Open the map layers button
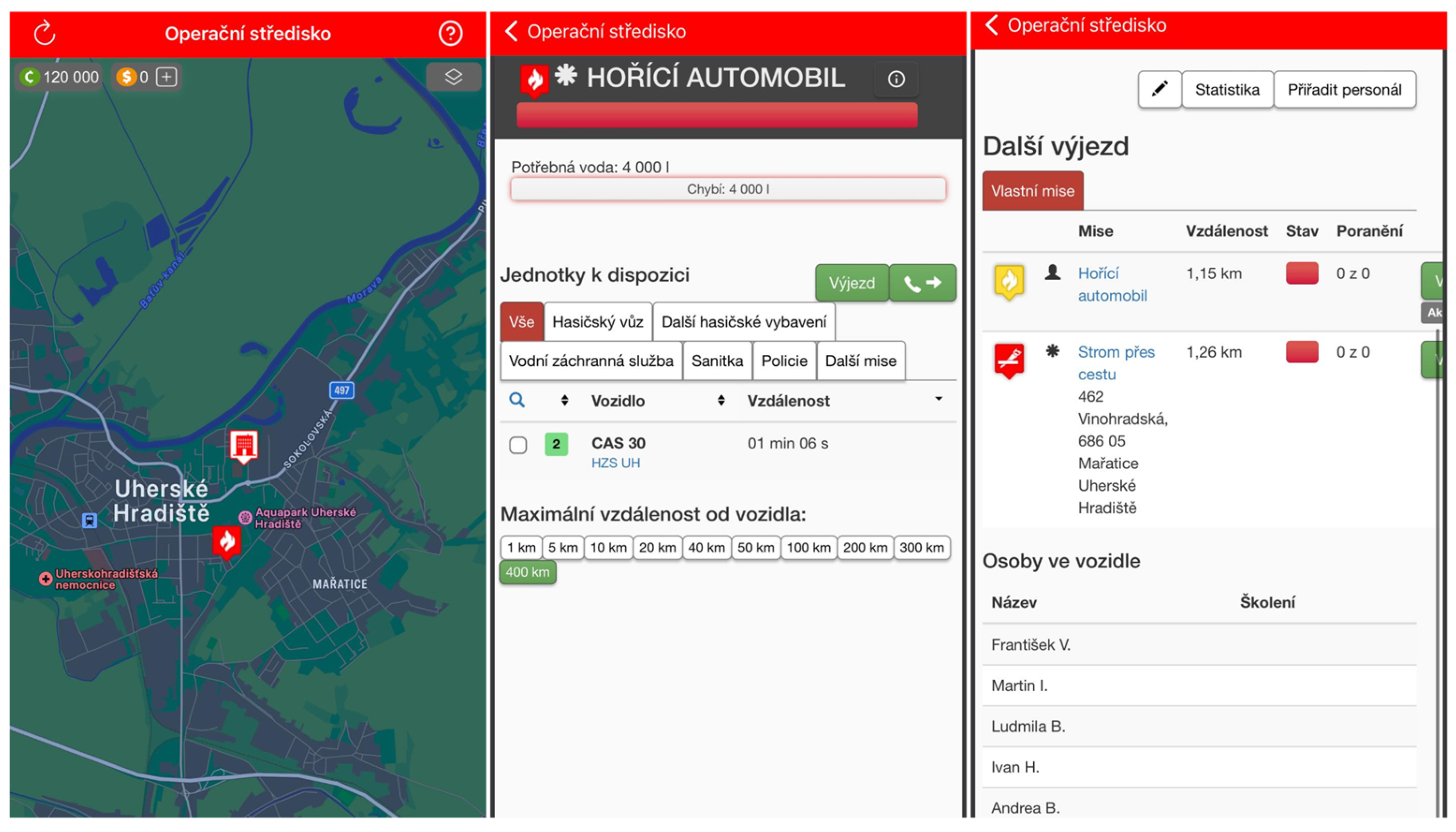1456x832 pixels. point(453,77)
